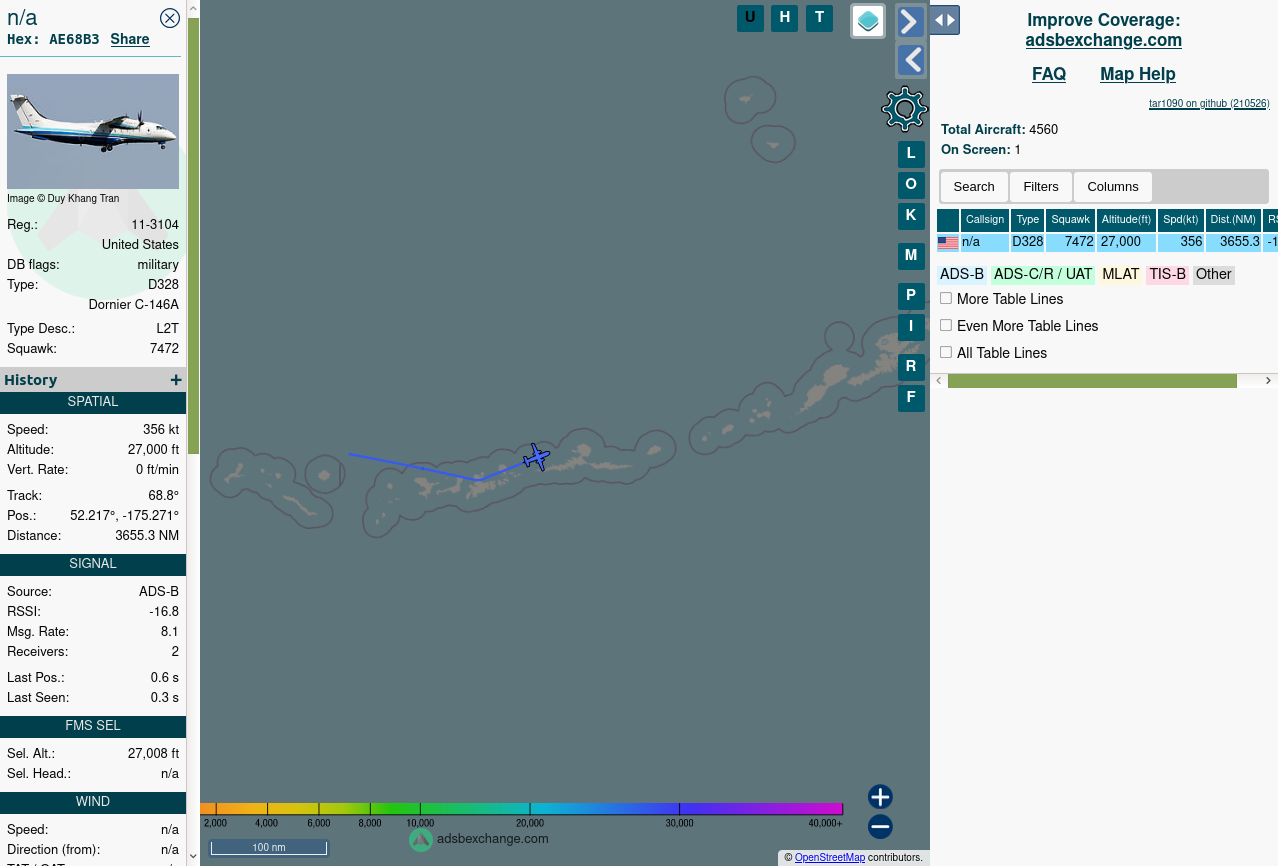Open the Map Help link
The width and height of the screenshot is (1278, 866).
tap(1138, 74)
